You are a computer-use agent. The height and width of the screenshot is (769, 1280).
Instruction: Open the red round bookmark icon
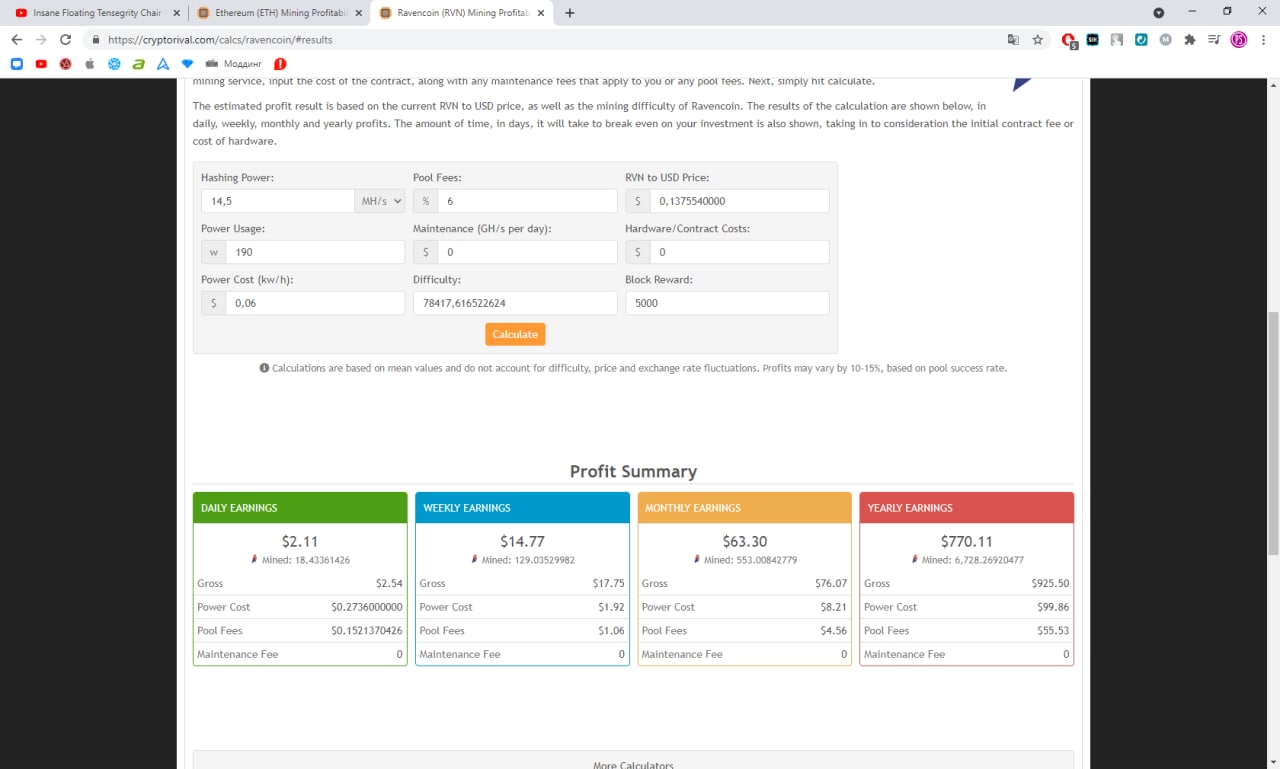click(x=65, y=64)
